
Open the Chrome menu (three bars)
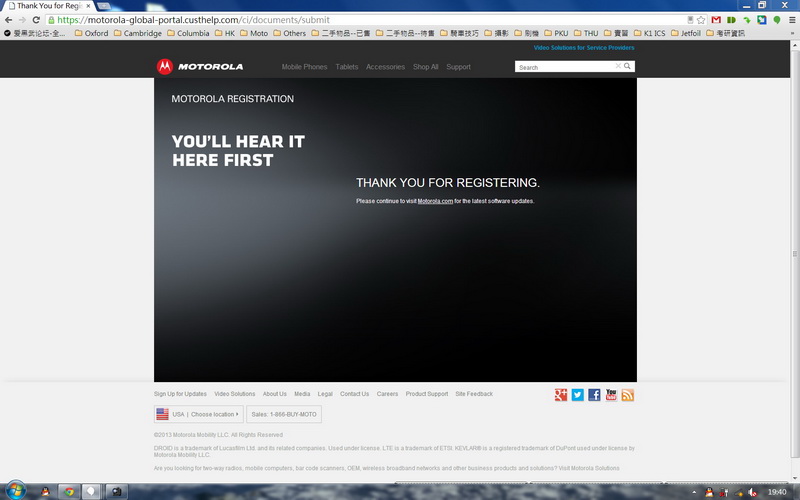(792, 20)
